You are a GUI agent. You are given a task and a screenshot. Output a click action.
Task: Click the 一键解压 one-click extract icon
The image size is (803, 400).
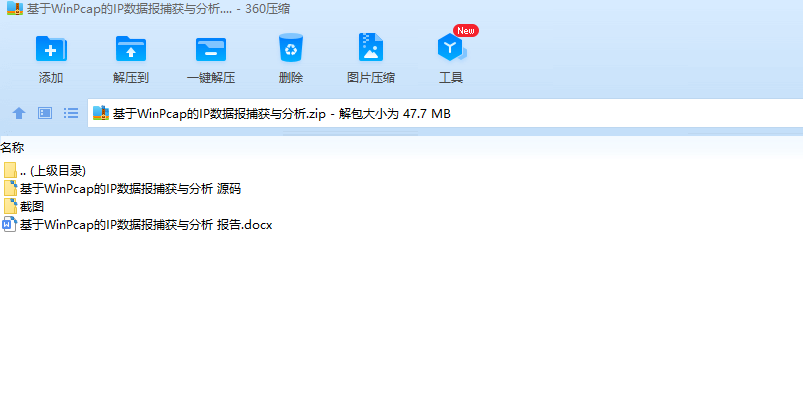(x=210, y=49)
